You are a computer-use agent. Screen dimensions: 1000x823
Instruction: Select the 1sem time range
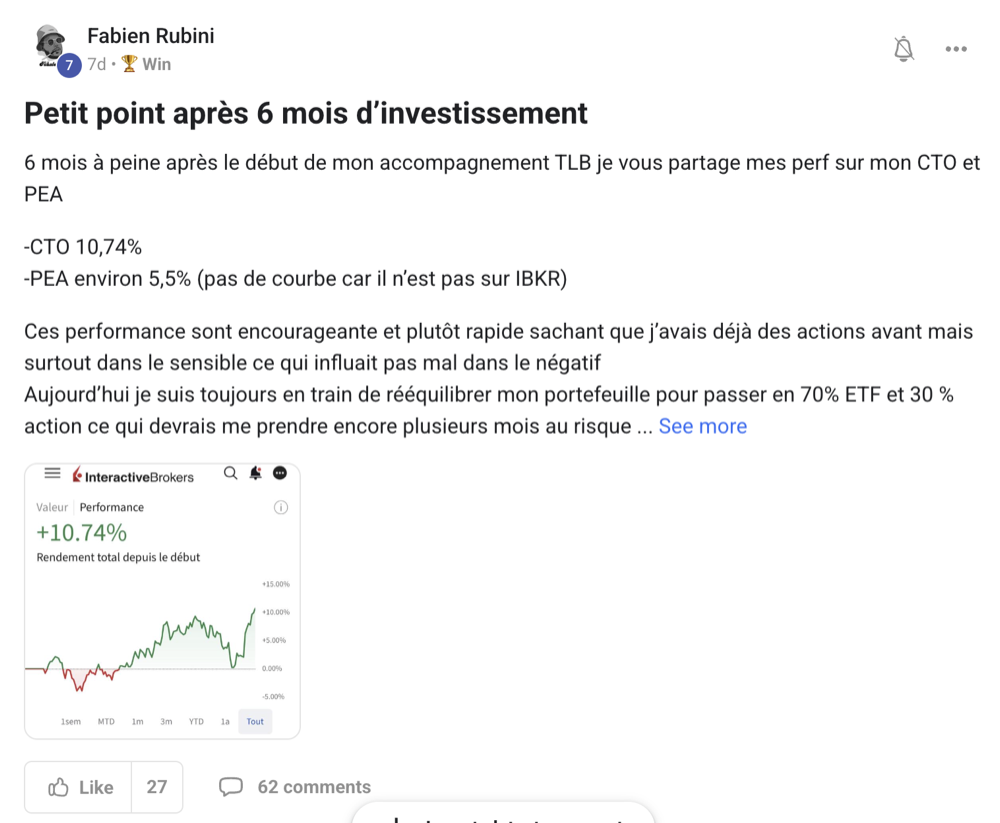(x=70, y=721)
